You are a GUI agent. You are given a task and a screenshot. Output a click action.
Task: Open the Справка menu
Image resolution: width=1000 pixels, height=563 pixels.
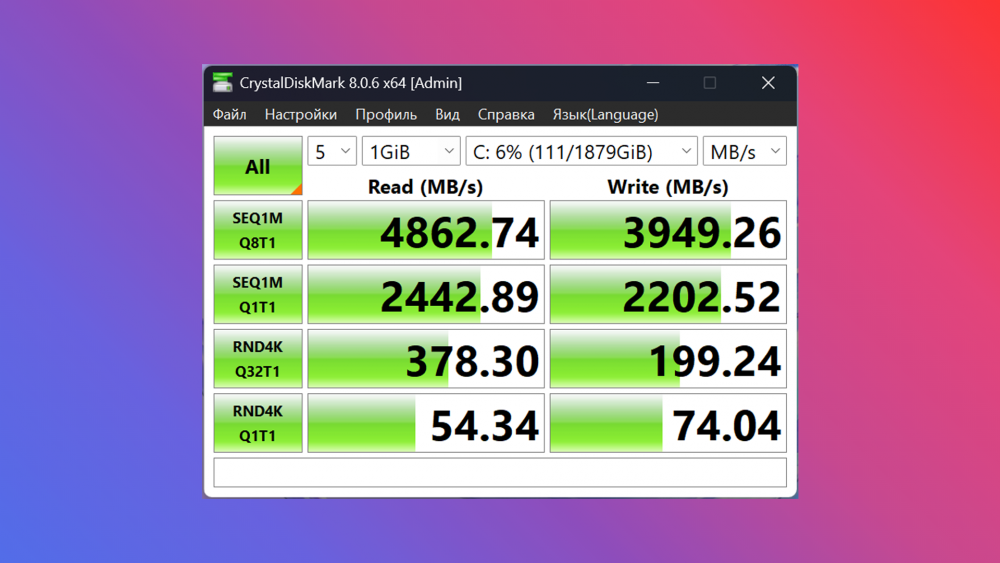click(x=506, y=115)
